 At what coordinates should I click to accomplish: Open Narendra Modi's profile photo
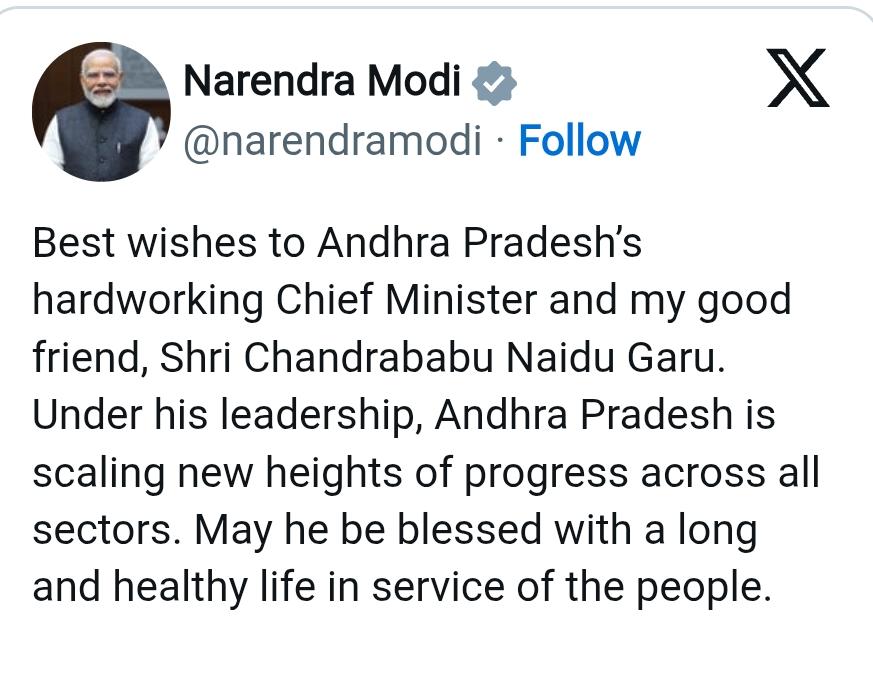(x=100, y=111)
